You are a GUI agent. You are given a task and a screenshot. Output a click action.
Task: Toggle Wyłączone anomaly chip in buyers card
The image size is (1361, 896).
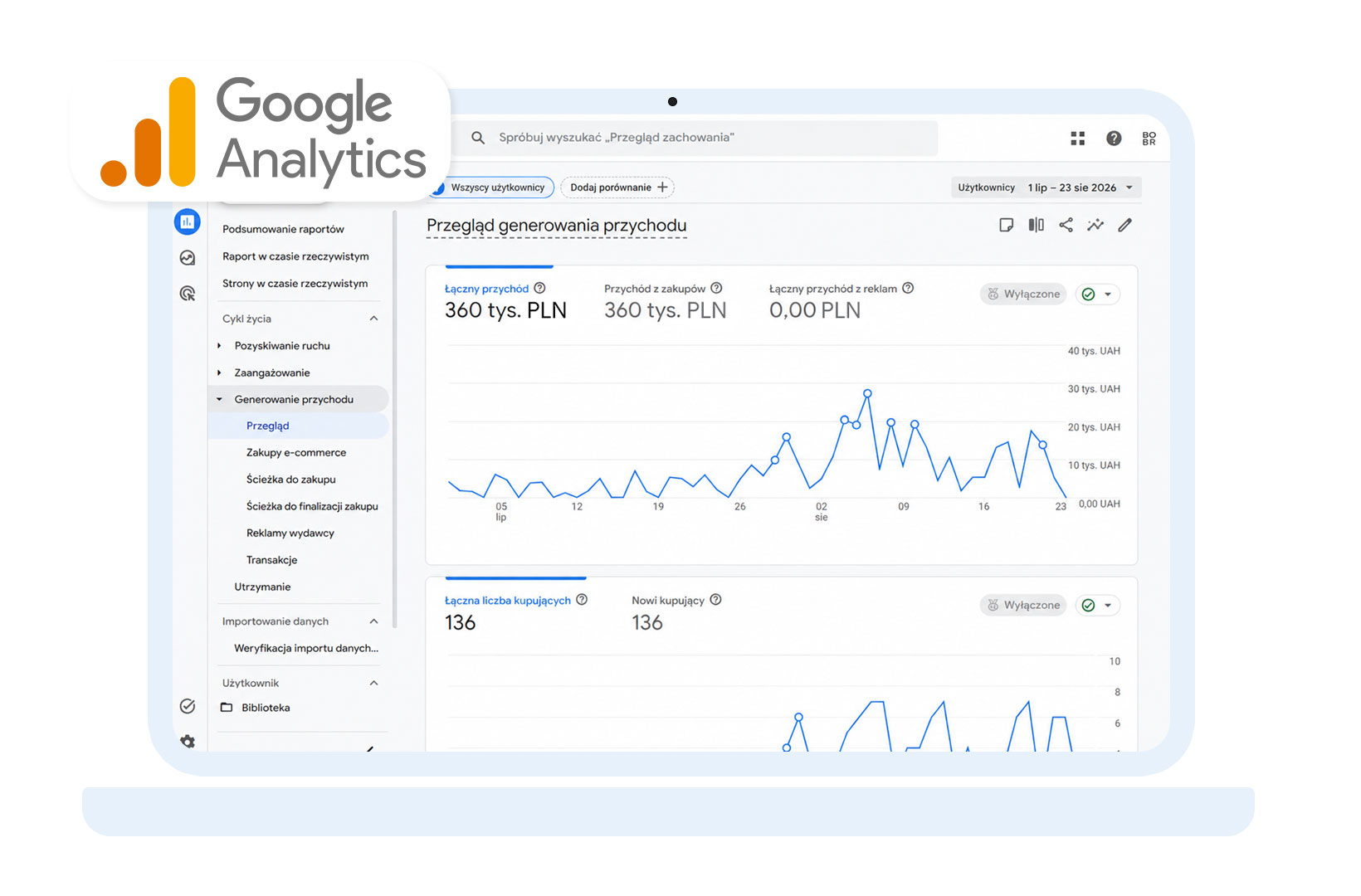click(1023, 605)
